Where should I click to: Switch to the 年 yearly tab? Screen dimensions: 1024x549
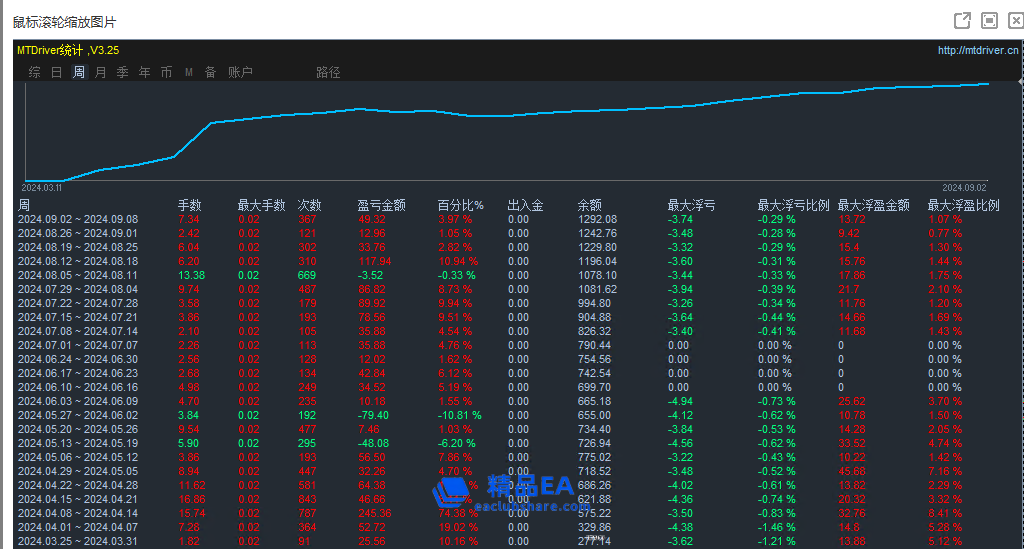pyautogui.click(x=145, y=72)
